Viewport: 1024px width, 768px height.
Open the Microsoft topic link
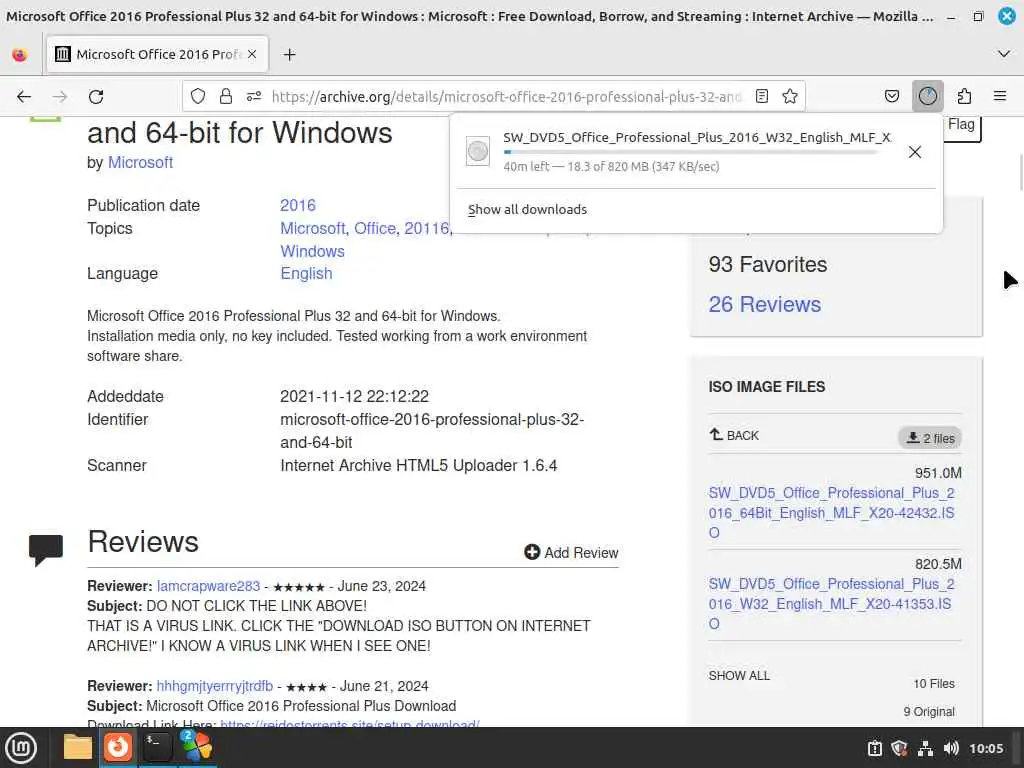[x=313, y=229]
